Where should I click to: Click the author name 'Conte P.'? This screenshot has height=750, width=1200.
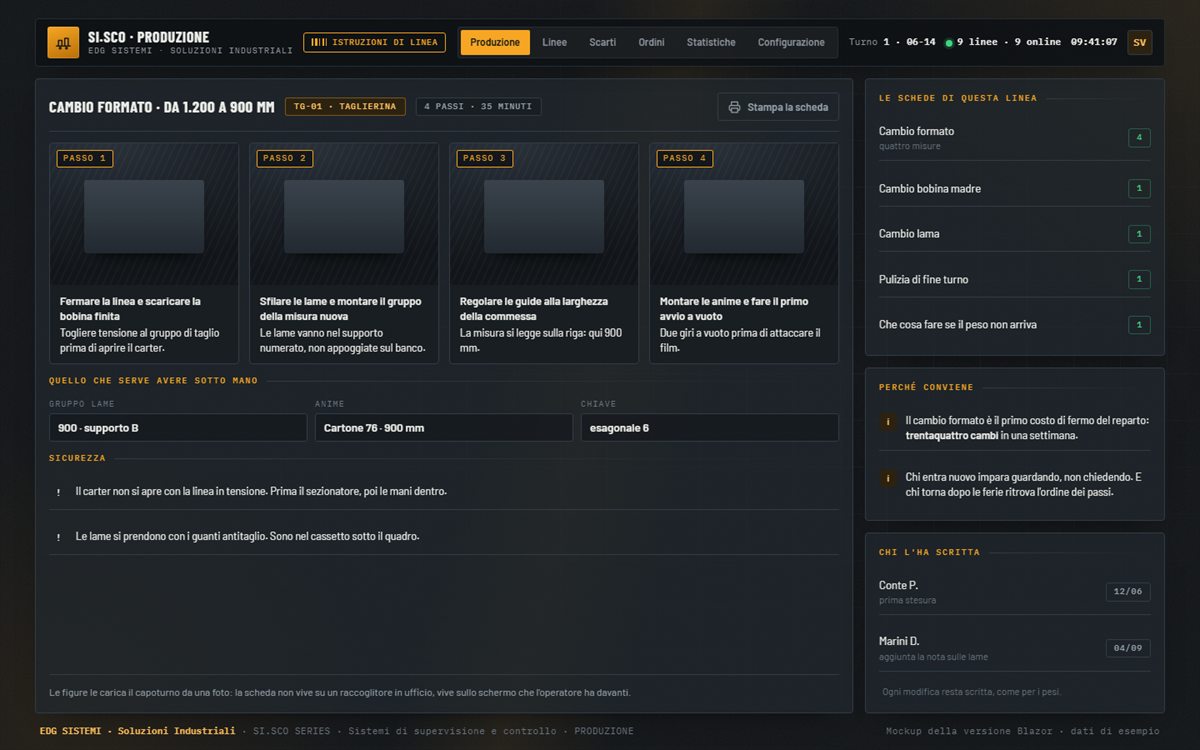898,585
